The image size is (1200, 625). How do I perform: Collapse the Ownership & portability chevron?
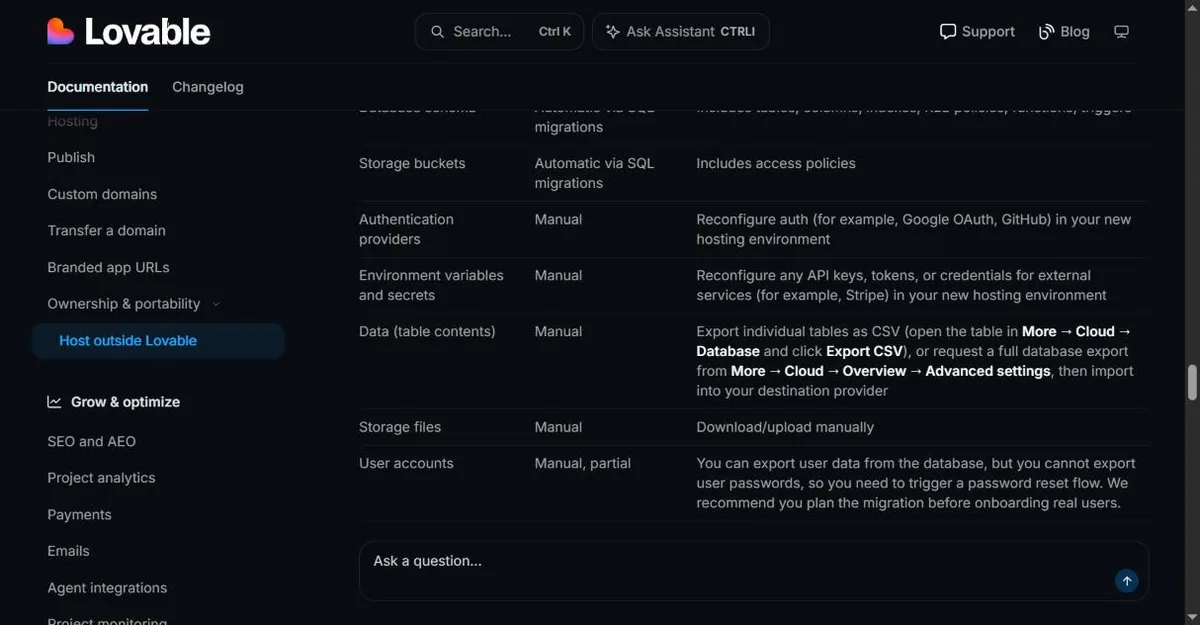[216, 304]
